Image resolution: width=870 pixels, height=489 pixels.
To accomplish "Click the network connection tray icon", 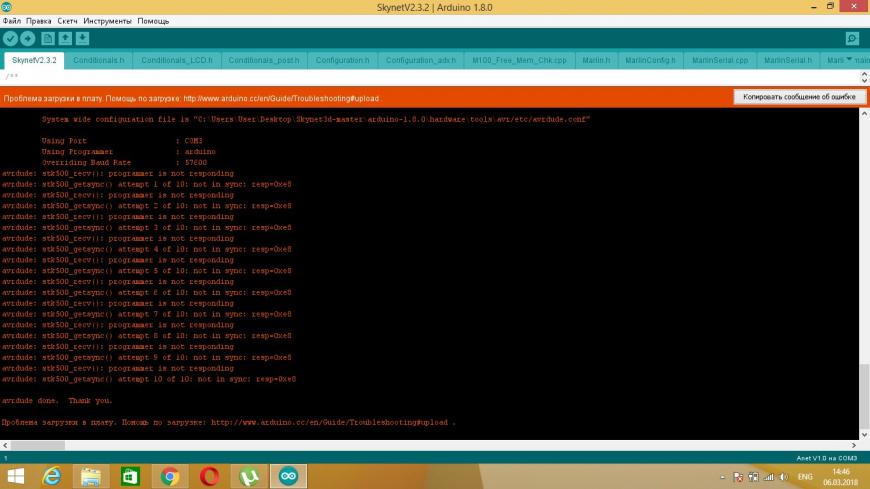I will [x=753, y=477].
